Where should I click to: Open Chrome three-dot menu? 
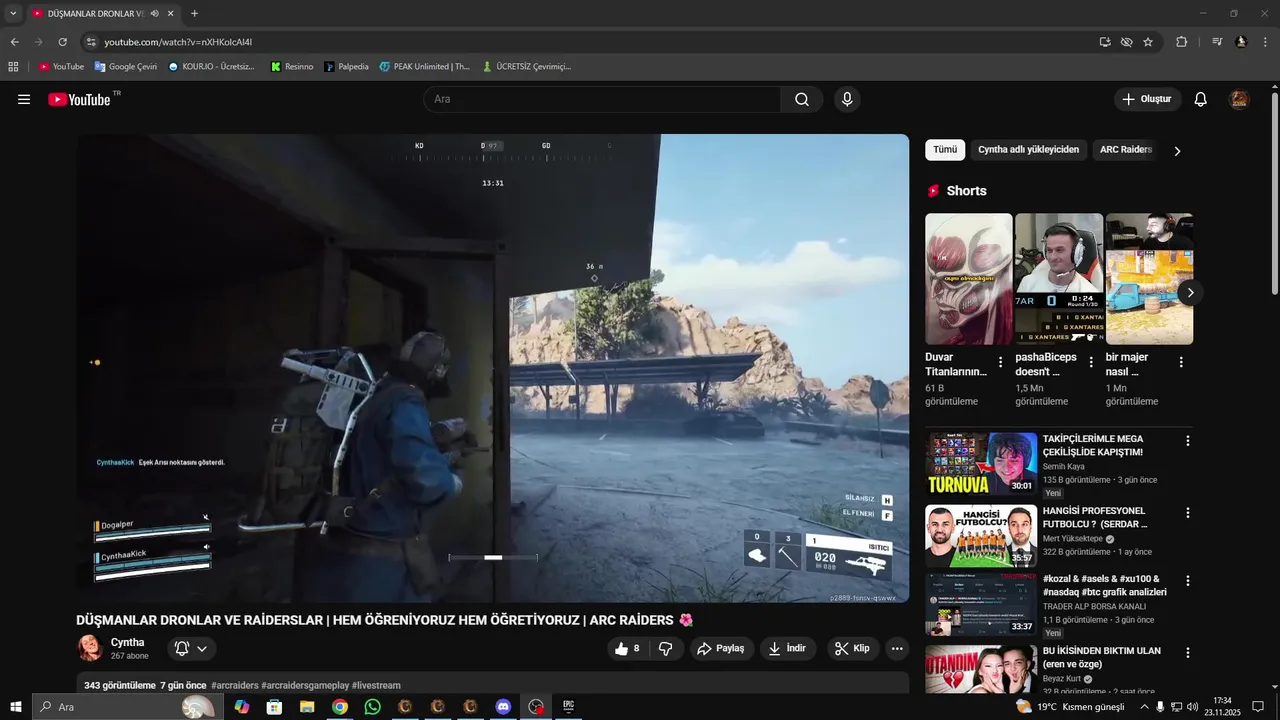tap(1265, 42)
